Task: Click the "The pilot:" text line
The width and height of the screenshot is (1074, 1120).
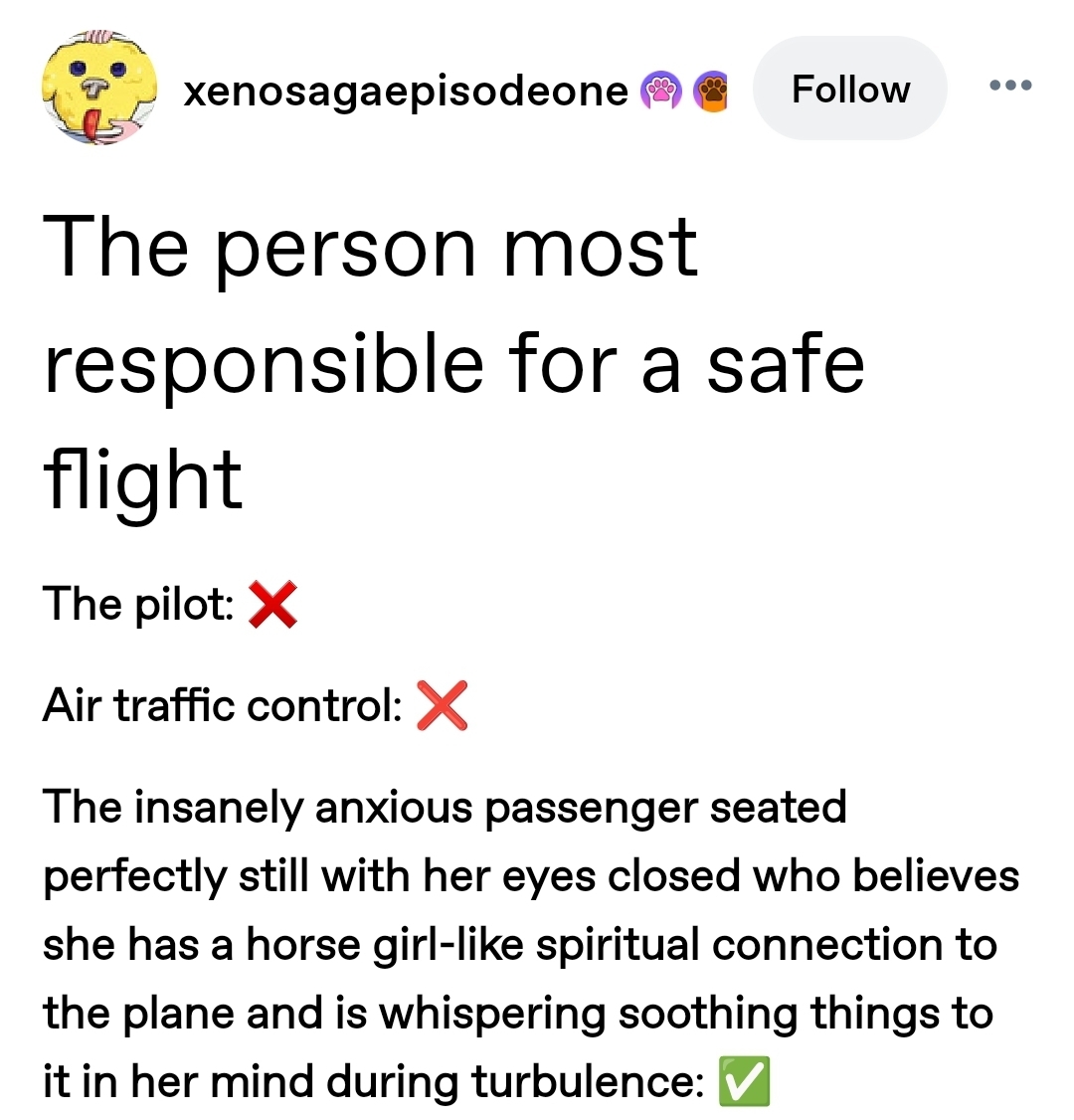Action: click(x=138, y=604)
